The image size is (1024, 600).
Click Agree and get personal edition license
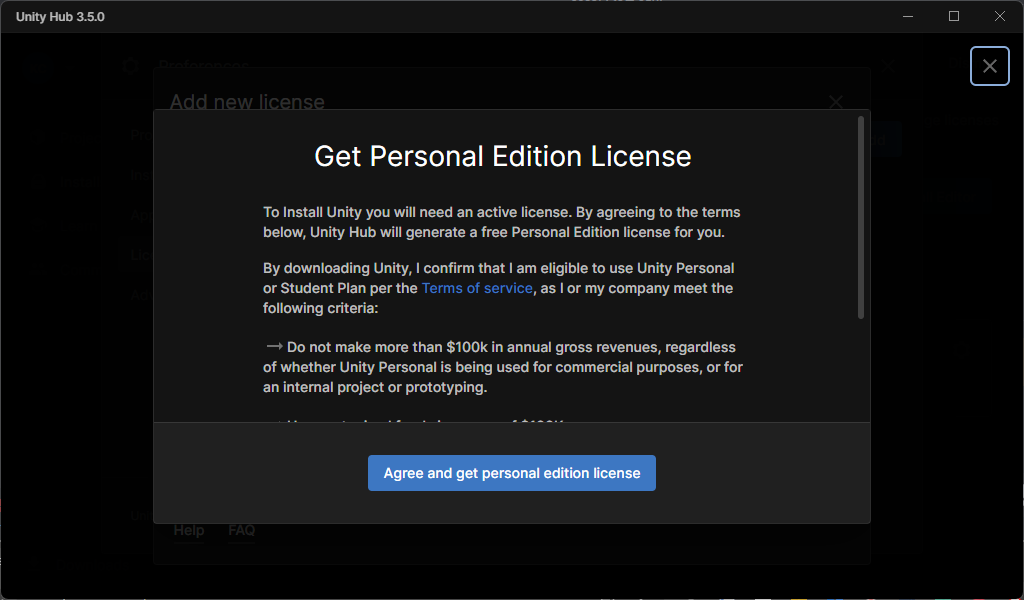click(511, 473)
